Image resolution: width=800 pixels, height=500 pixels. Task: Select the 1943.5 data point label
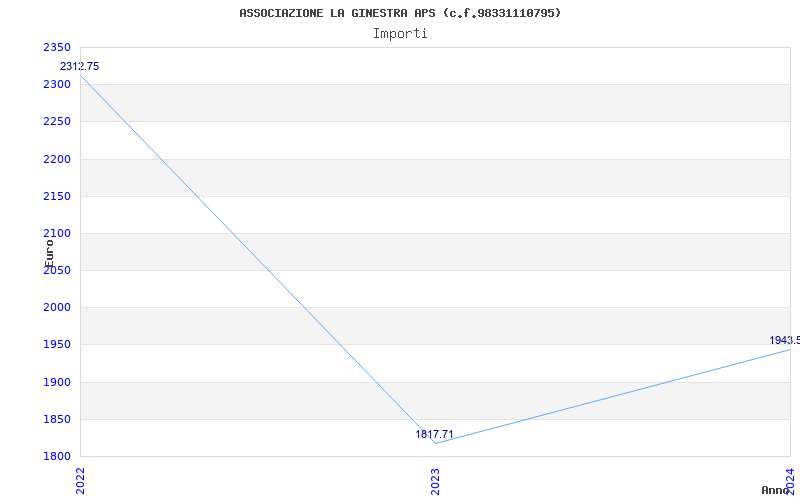pyautogui.click(x=785, y=340)
